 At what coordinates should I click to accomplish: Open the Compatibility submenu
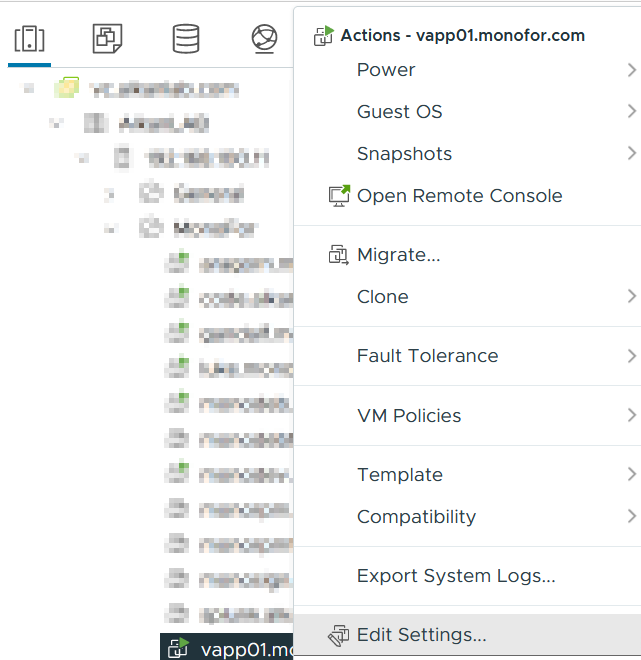click(x=416, y=517)
